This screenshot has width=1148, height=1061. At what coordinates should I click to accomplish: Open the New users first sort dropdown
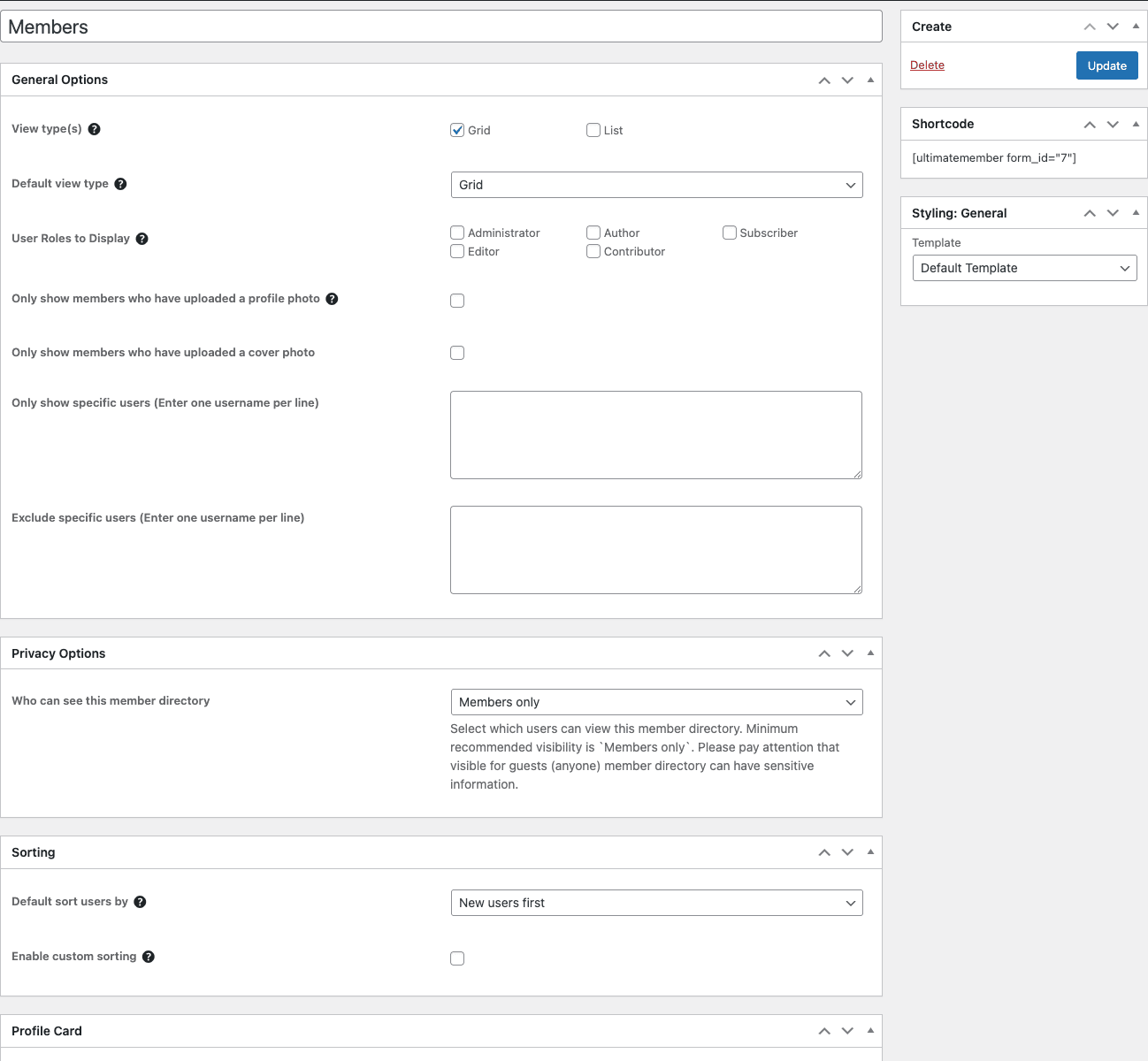coord(656,903)
